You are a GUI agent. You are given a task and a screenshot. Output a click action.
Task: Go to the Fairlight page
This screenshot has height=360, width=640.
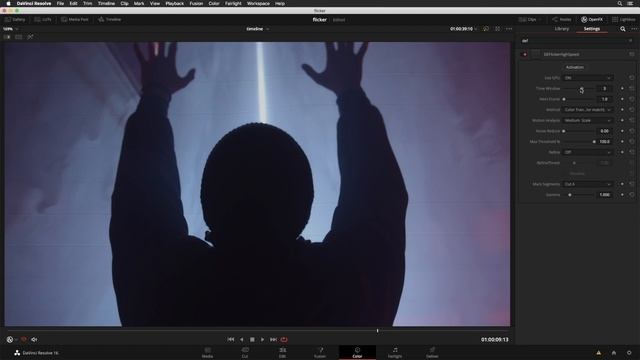click(x=395, y=353)
